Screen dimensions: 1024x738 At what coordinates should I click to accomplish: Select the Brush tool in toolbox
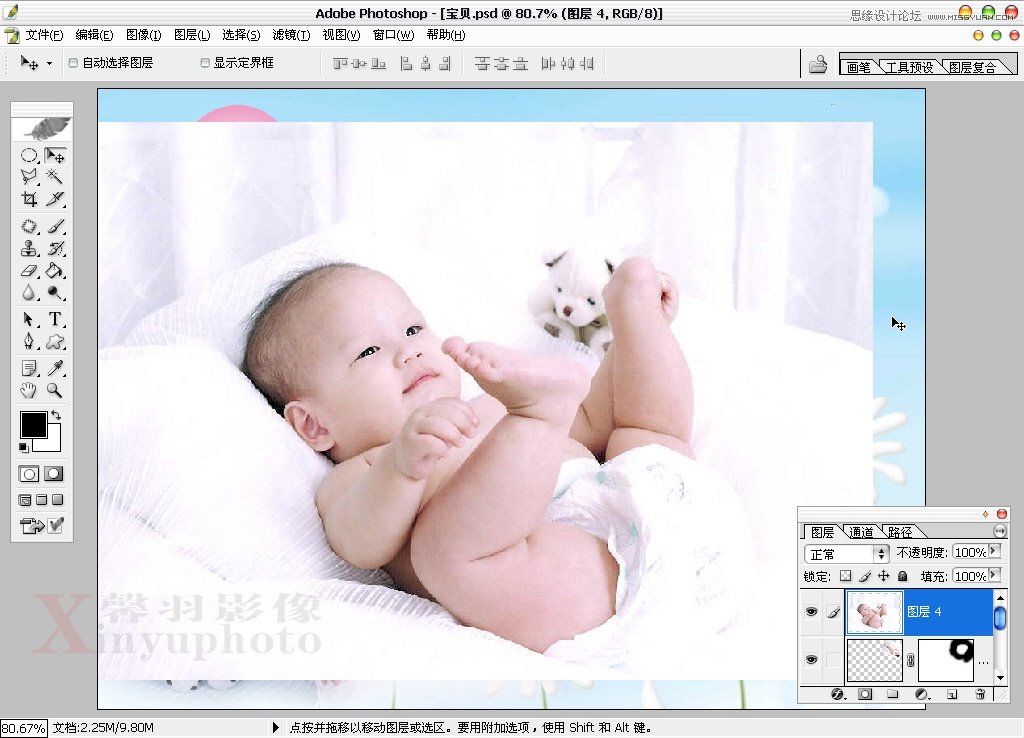[x=55, y=227]
